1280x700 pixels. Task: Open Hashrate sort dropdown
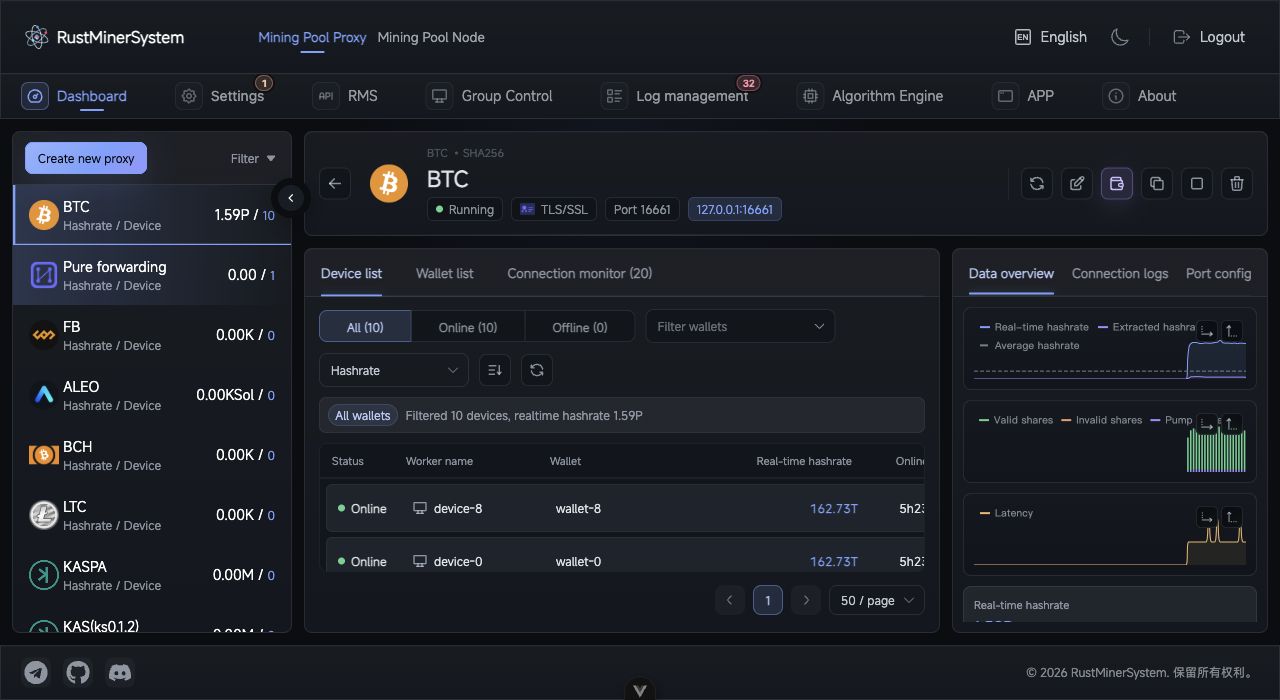click(394, 370)
